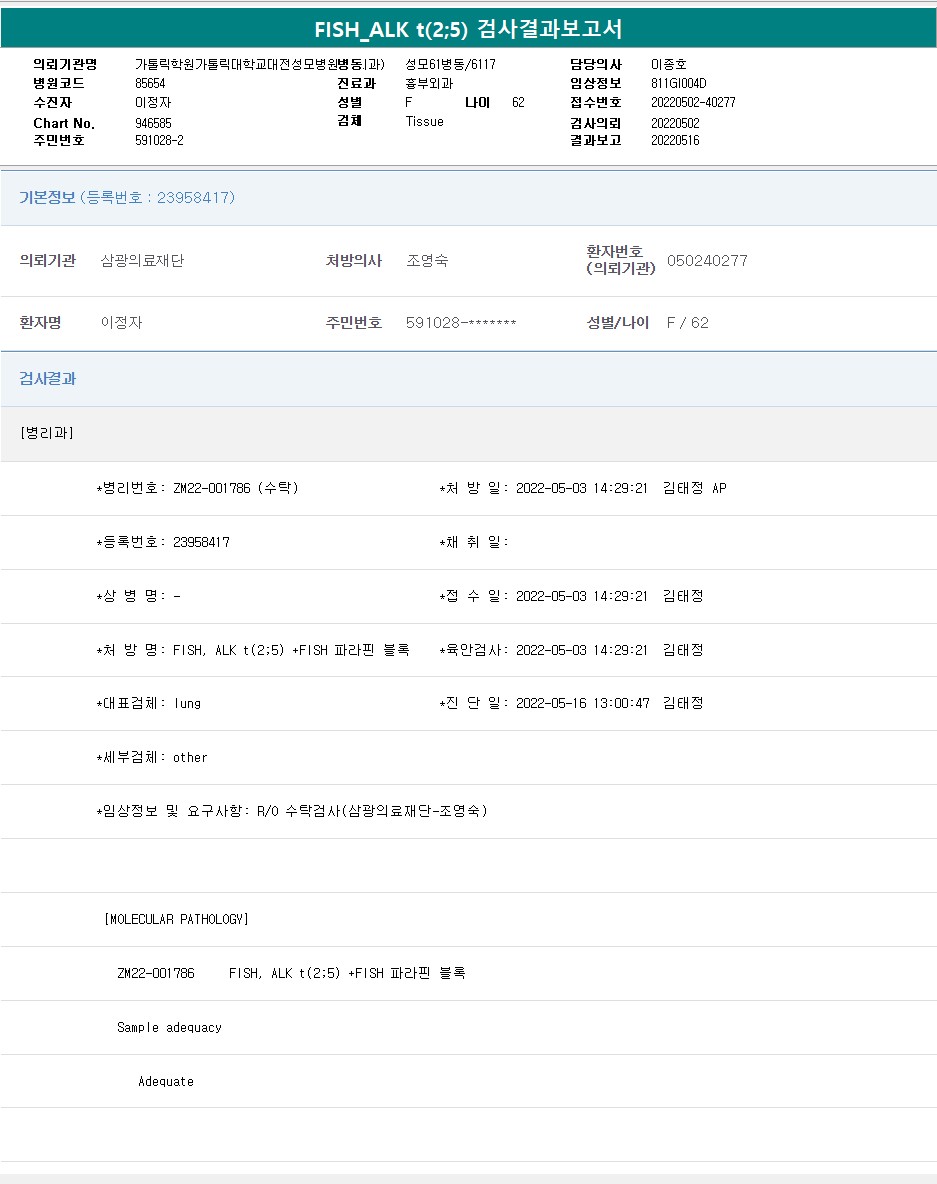
Task: Click the [MOLECULAR PATHOLOGY] heading
Action: (176, 919)
